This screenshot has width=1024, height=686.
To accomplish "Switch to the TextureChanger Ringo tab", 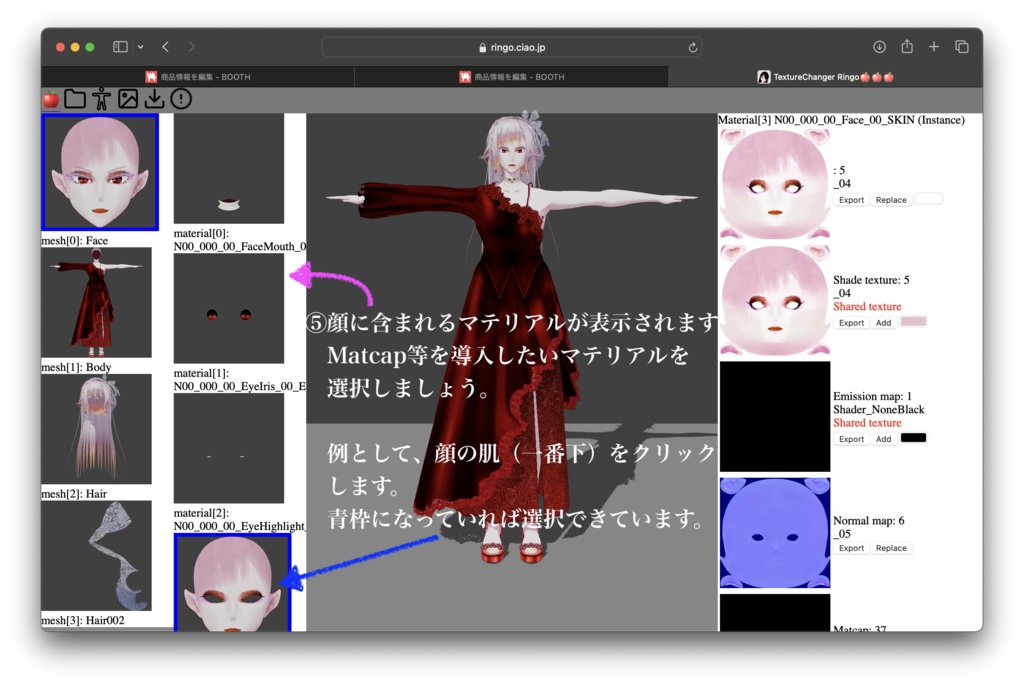I will click(x=825, y=76).
